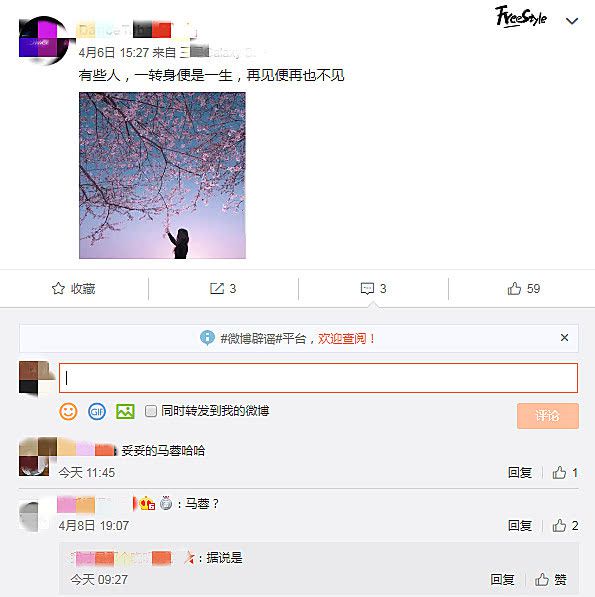
Task: Open the cherry blossom photo thumbnail
Action: (x=162, y=176)
